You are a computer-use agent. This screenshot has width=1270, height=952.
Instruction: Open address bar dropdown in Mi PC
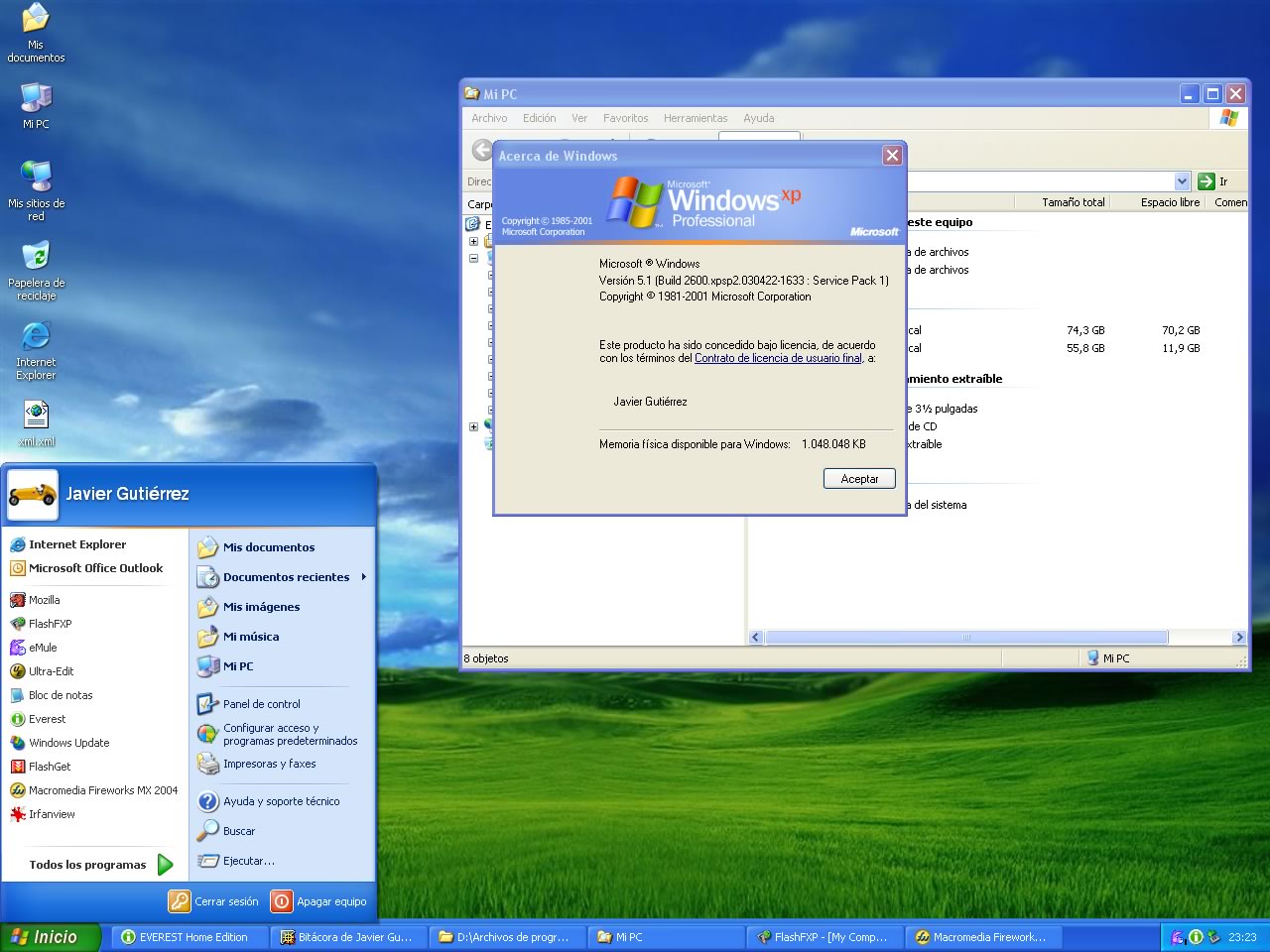click(1182, 181)
